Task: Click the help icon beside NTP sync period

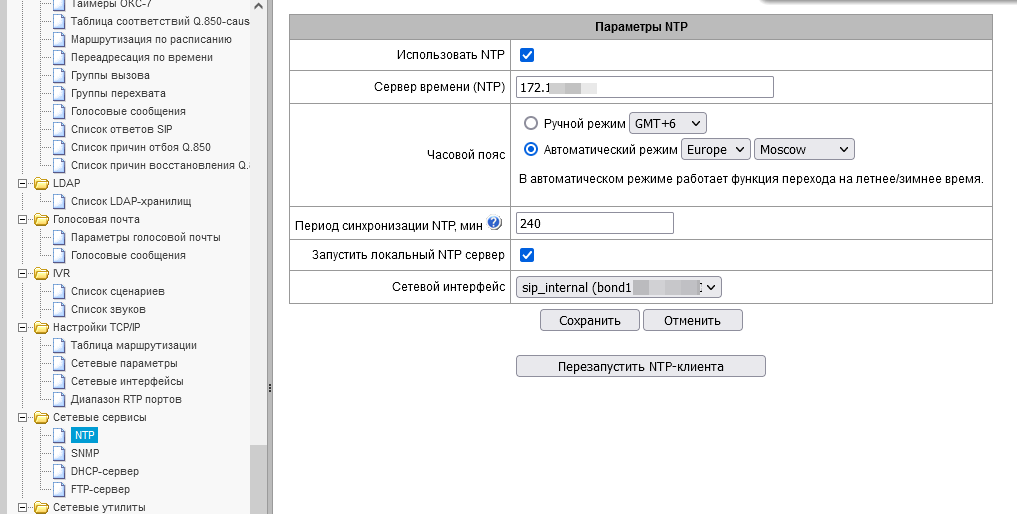Action: tap(494, 223)
